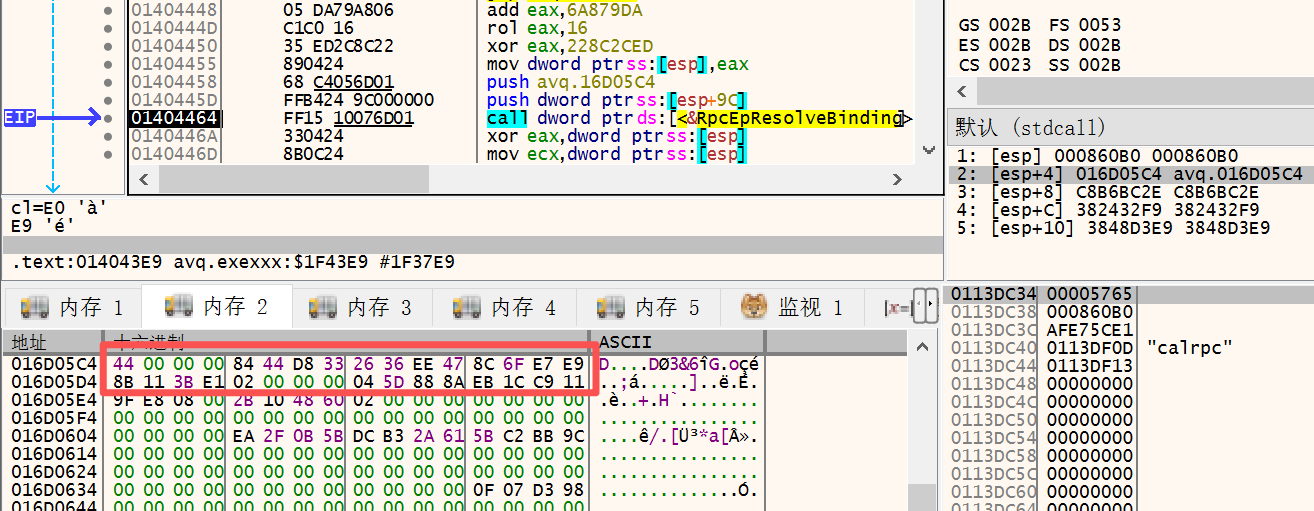Select the SS 002B segment register
Image resolution: width=1314 pixels, height=511 pixels.
coord(1085,65)
